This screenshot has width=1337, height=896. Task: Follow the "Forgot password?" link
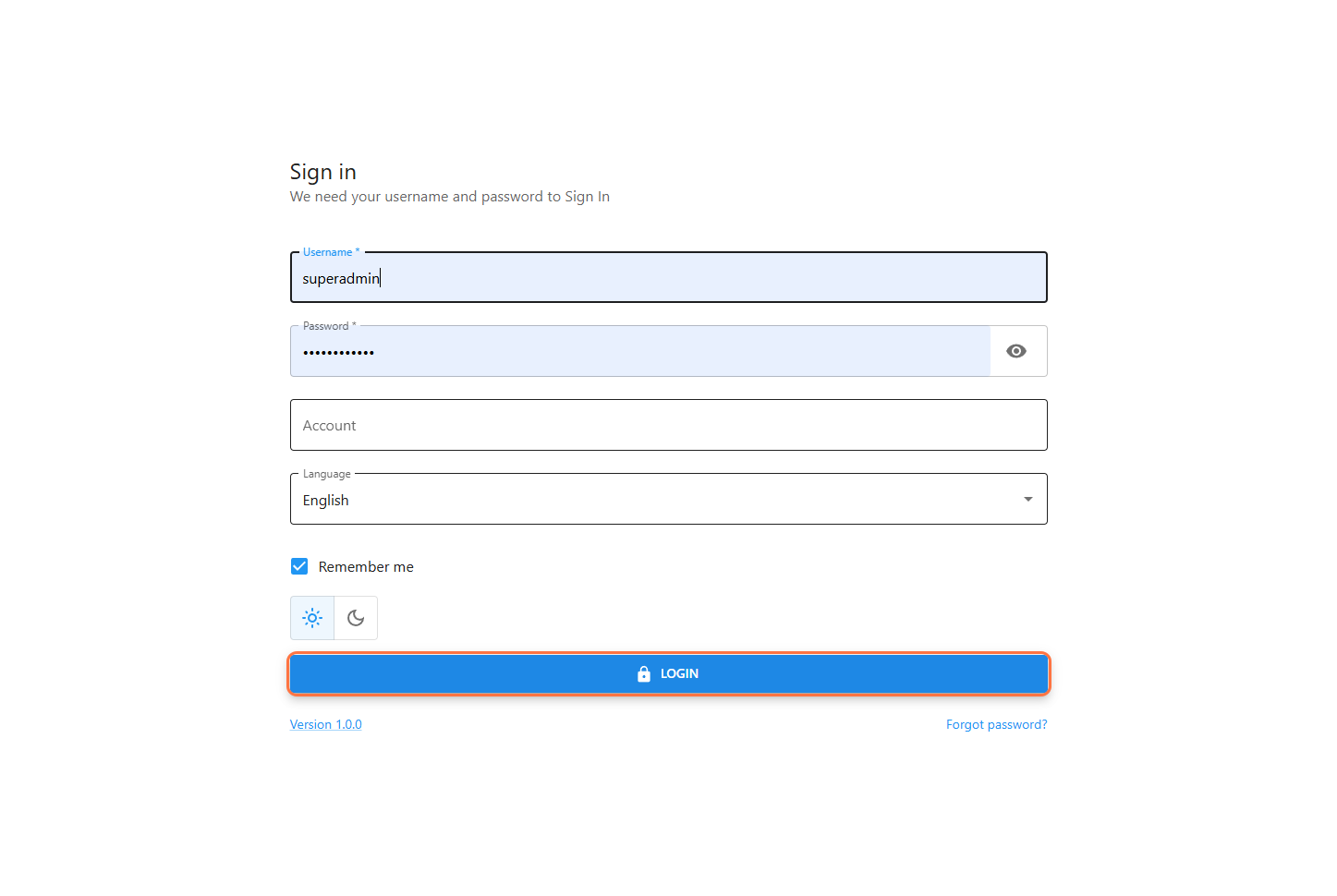point(996,725)
